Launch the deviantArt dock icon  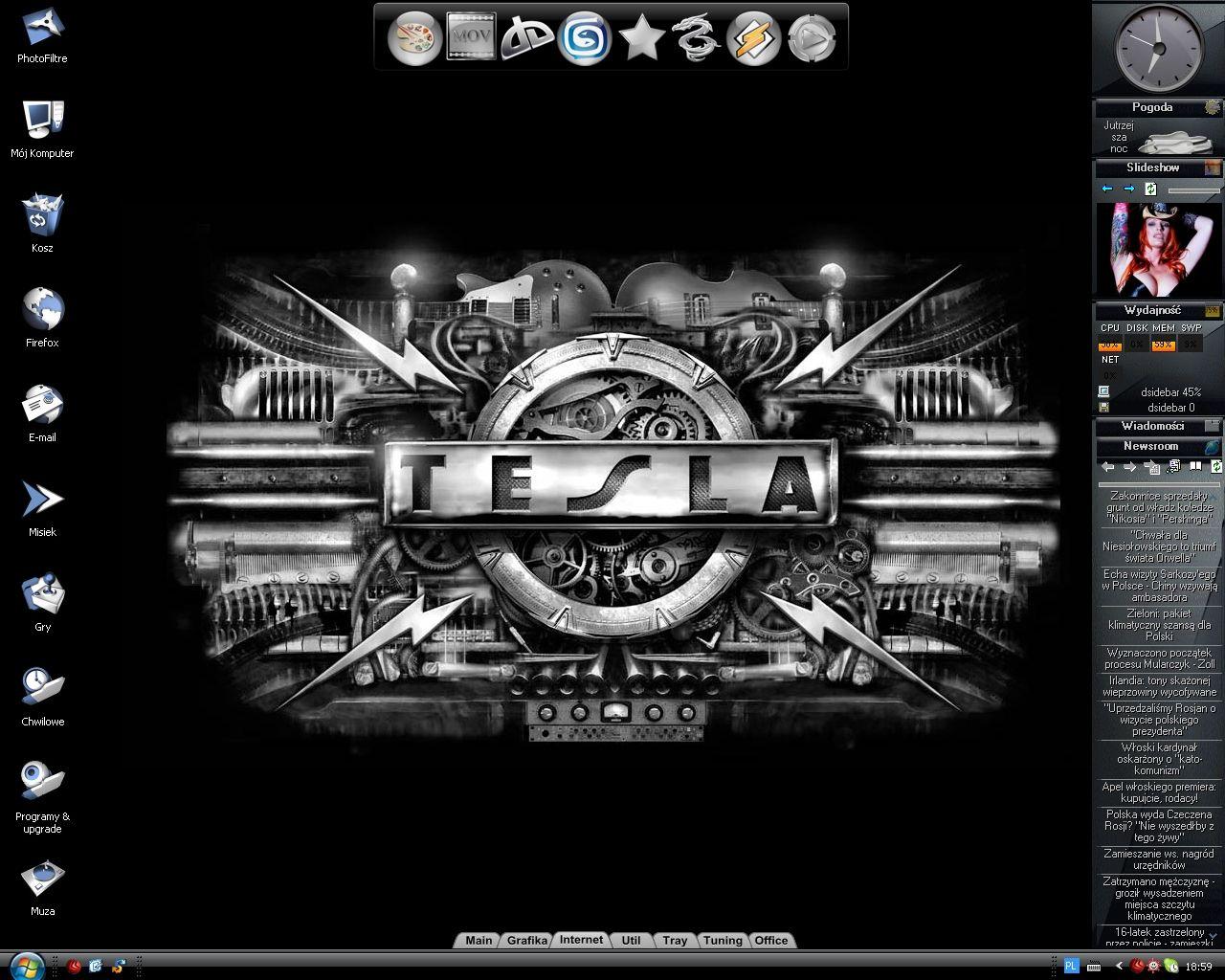(527, 37)
